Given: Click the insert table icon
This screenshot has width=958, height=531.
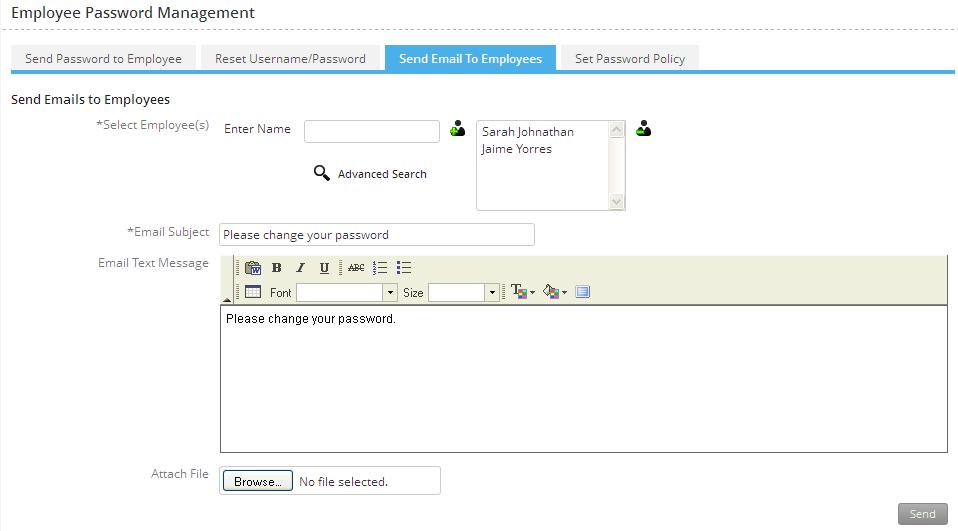Looking at the screenshot, I should [252, 291].
